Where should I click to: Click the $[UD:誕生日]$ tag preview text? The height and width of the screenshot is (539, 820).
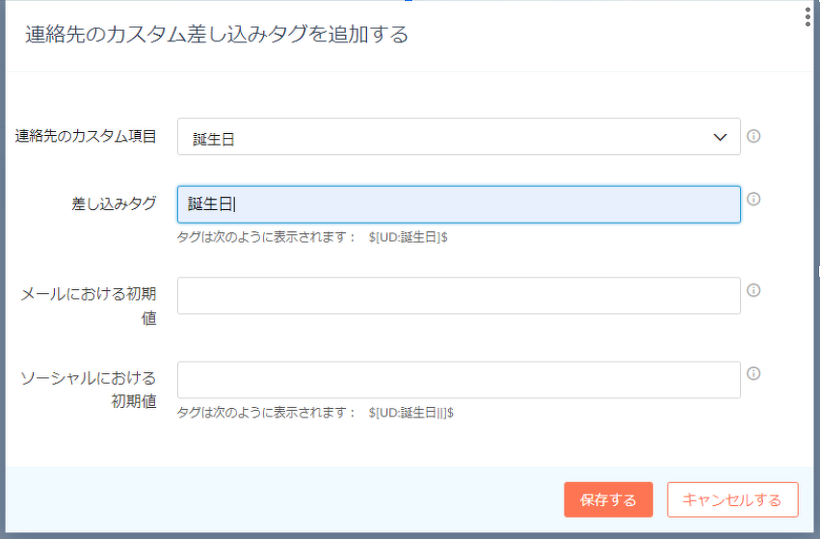tap(407, 238)
